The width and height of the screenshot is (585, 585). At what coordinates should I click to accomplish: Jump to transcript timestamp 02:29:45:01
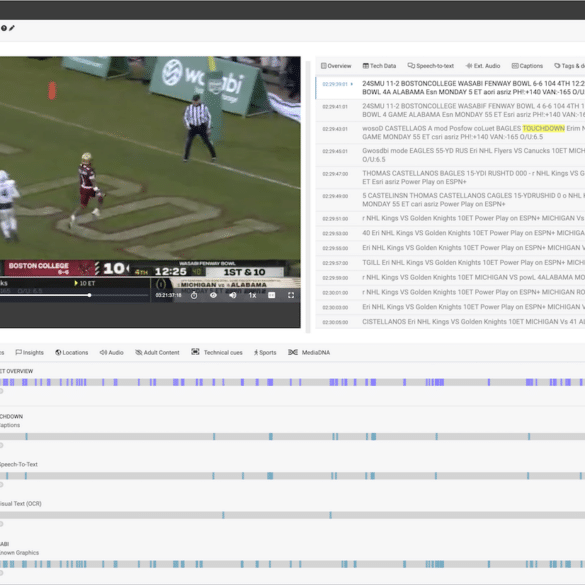pyautogui.click(x=335, y=151)
